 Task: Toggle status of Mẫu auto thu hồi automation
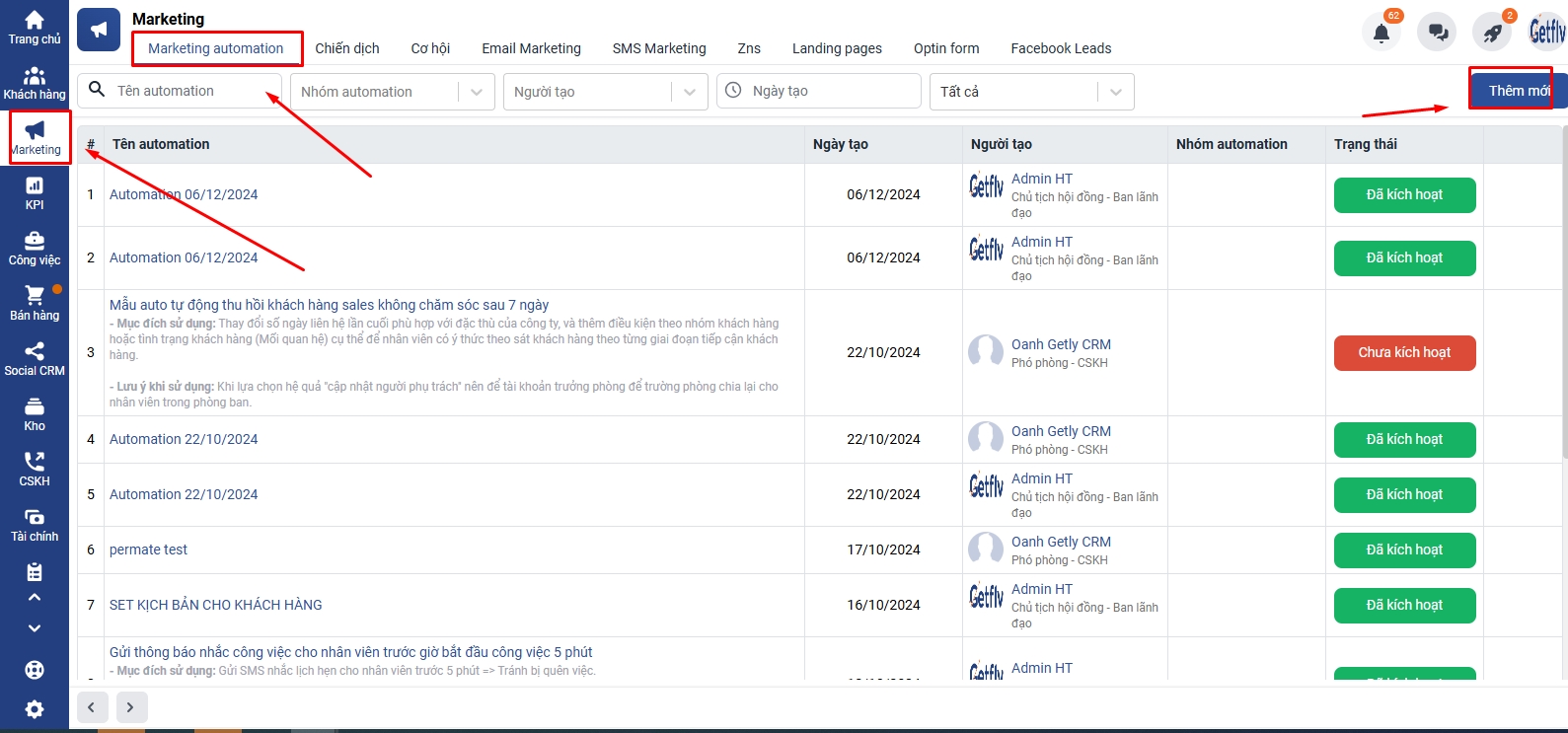pos(1404,353)
